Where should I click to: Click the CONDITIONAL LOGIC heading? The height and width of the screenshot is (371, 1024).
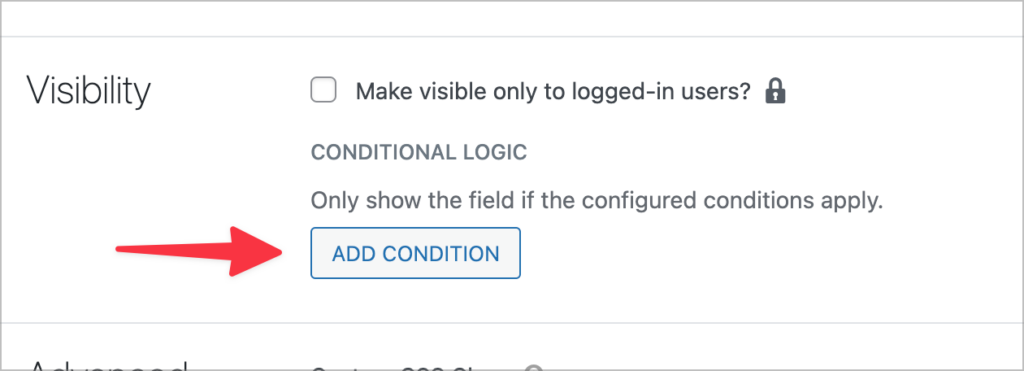(x=419, y=152)
